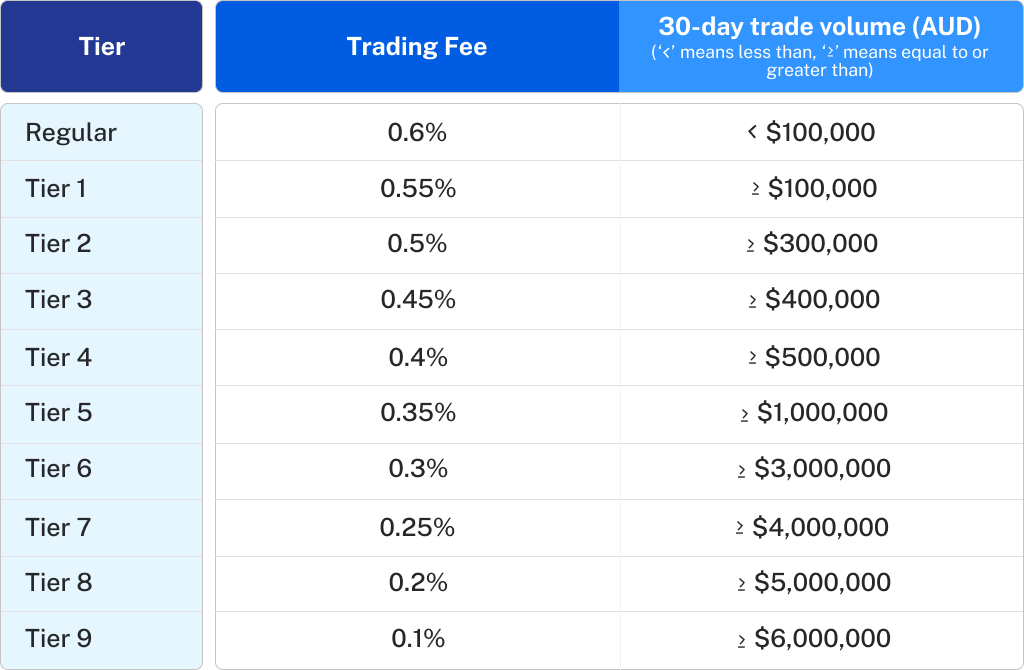
Task: Select the Tier 9 row label
Action: tap(58, 638)
